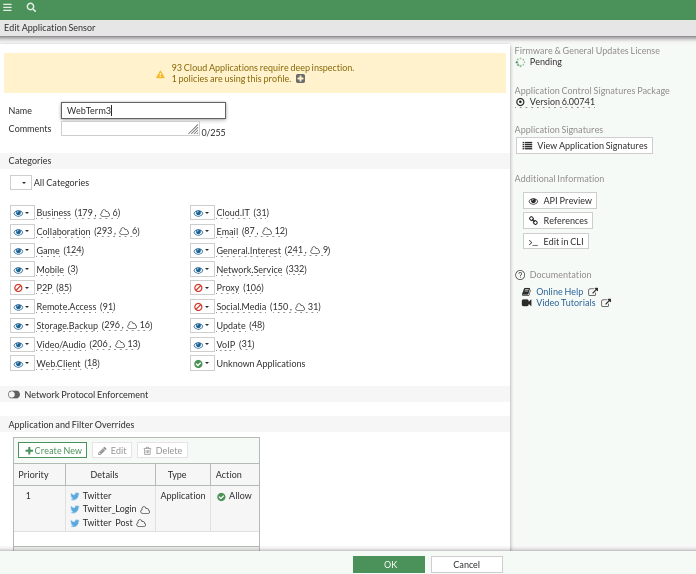Click the Twitter bird icon in Details

pyautogui.click(x=74, y=496)
